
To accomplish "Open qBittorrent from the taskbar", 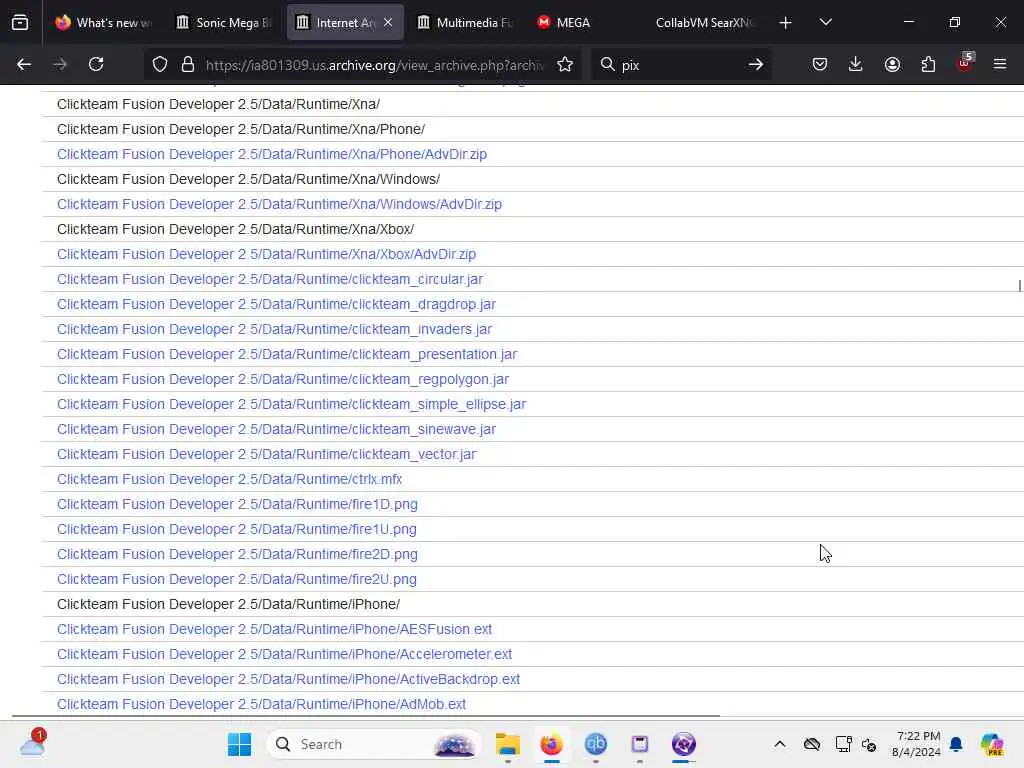I will pos(596,744).
